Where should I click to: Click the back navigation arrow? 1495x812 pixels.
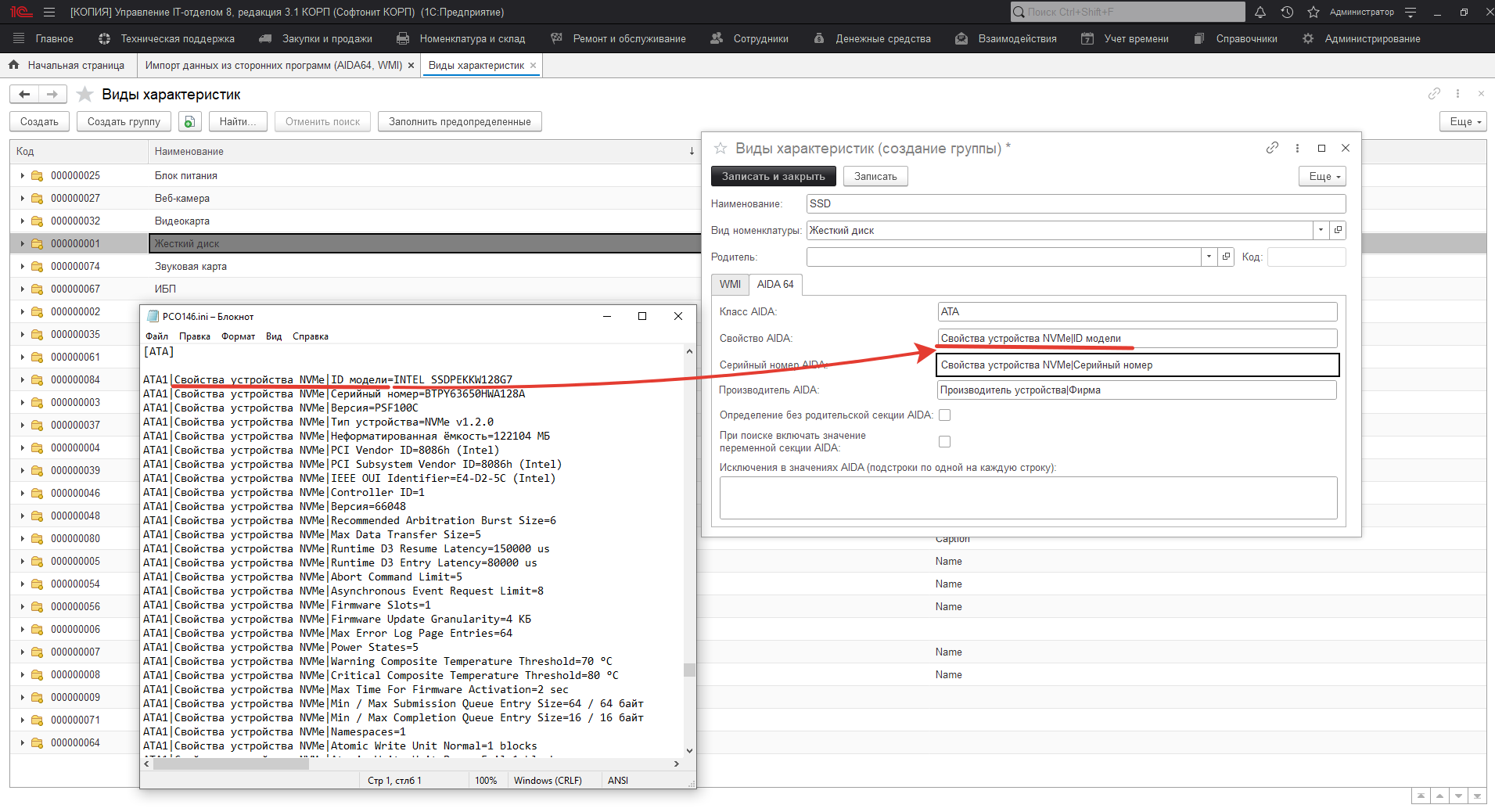click(24, 94)
